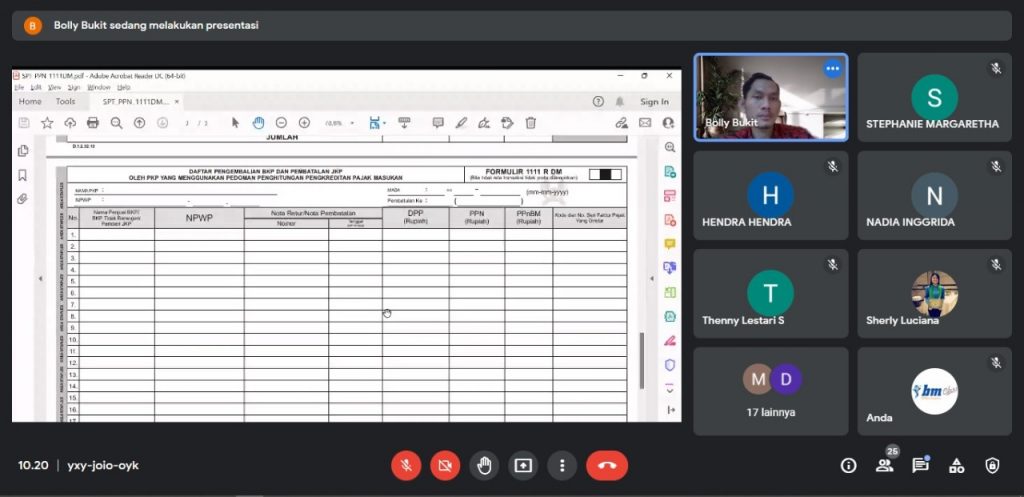Raise hand in the meeting
Image resolution: width=1024 pixels, height=497 pixels.
484,466
